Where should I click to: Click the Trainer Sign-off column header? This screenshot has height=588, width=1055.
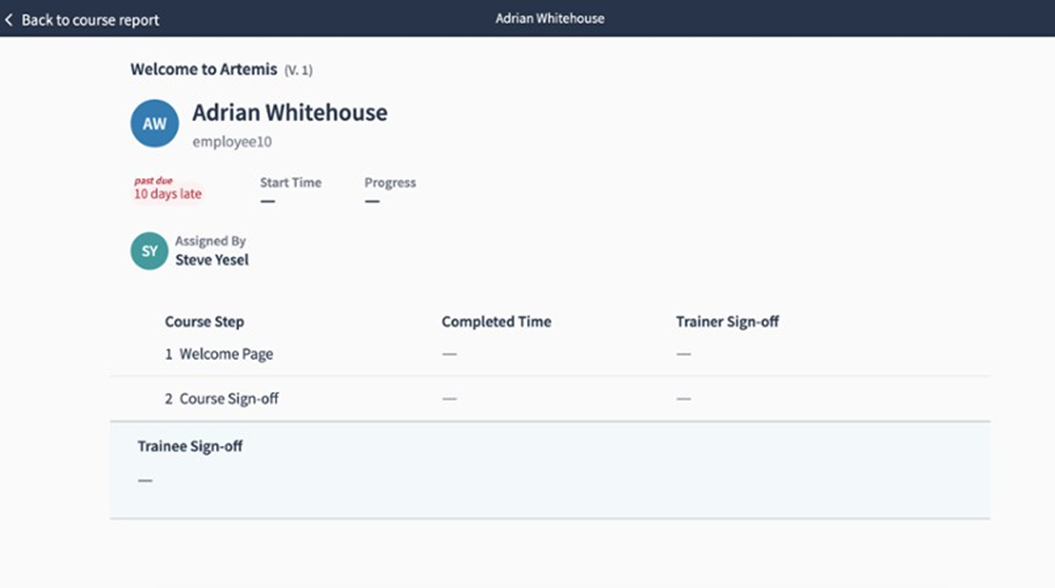click(x=727, y=322)
